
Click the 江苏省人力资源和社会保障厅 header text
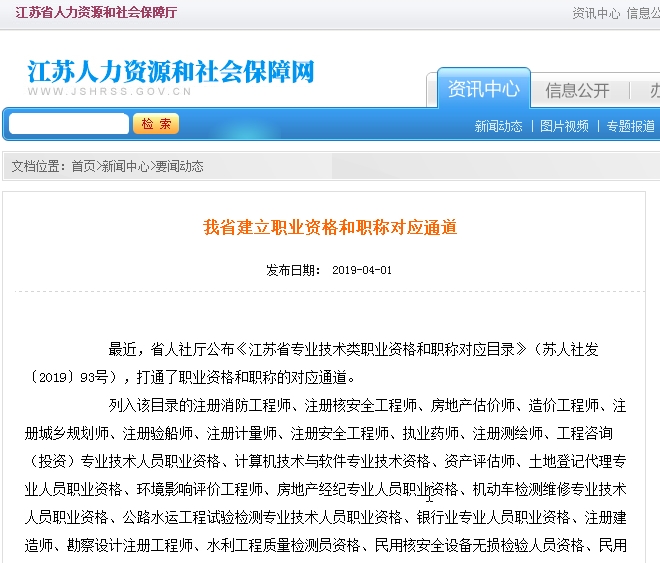[x=96, y=12]
